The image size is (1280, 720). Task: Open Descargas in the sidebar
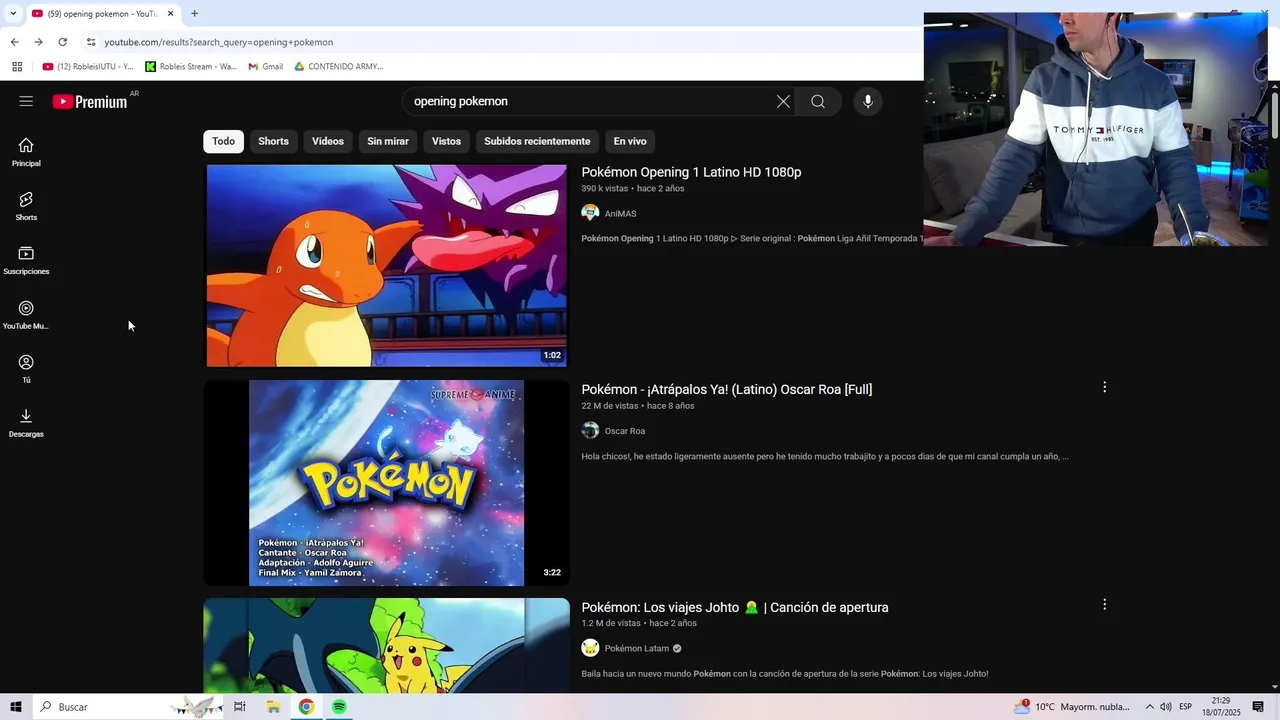pyautogui.click(x=26, y=423)
